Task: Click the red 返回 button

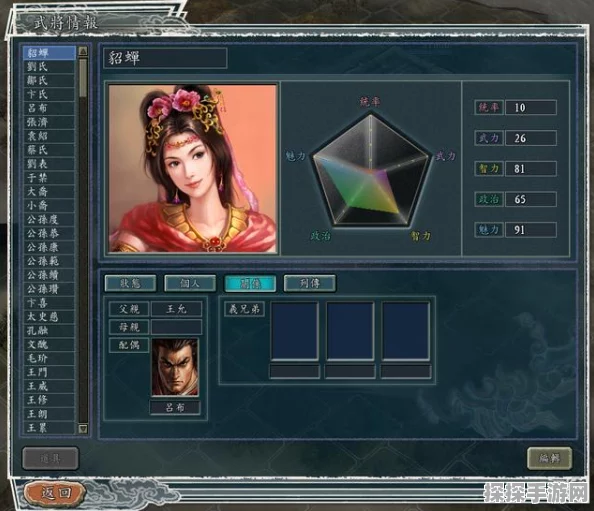Action: coord(55,492)
